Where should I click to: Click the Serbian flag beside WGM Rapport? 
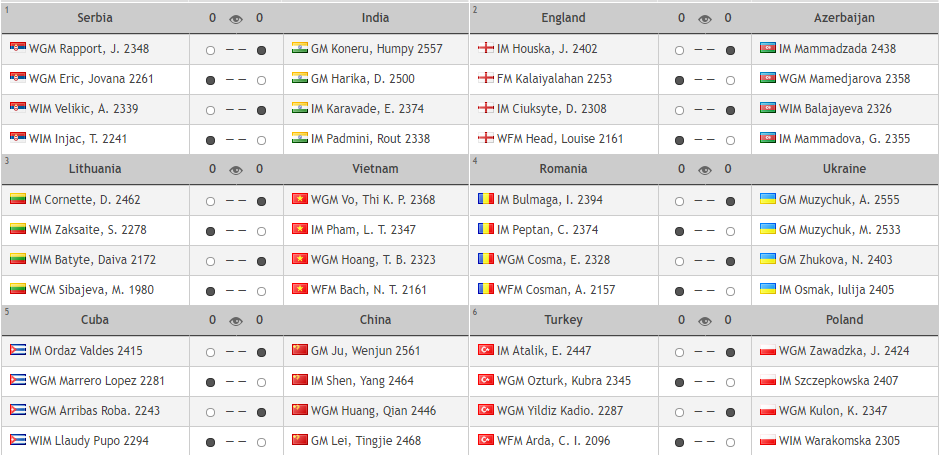coord(18,48)
